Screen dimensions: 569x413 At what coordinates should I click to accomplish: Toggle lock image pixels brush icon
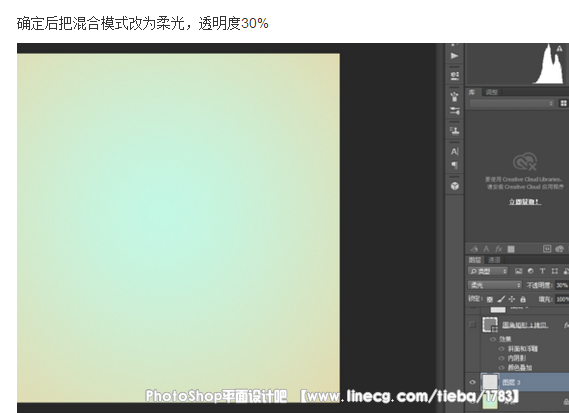point(501,299)
